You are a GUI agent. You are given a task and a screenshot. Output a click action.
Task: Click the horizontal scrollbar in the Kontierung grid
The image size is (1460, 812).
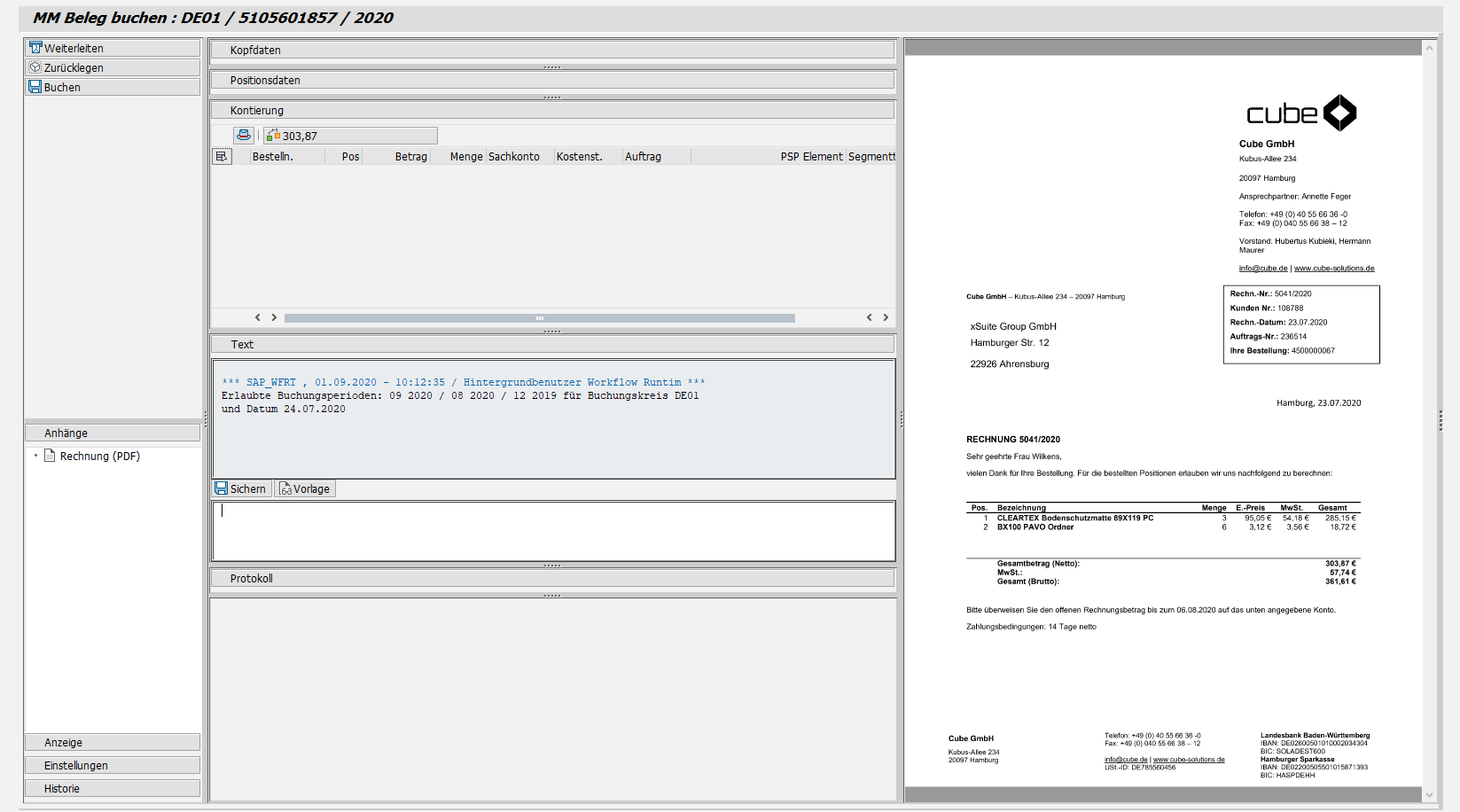(542, 317)
